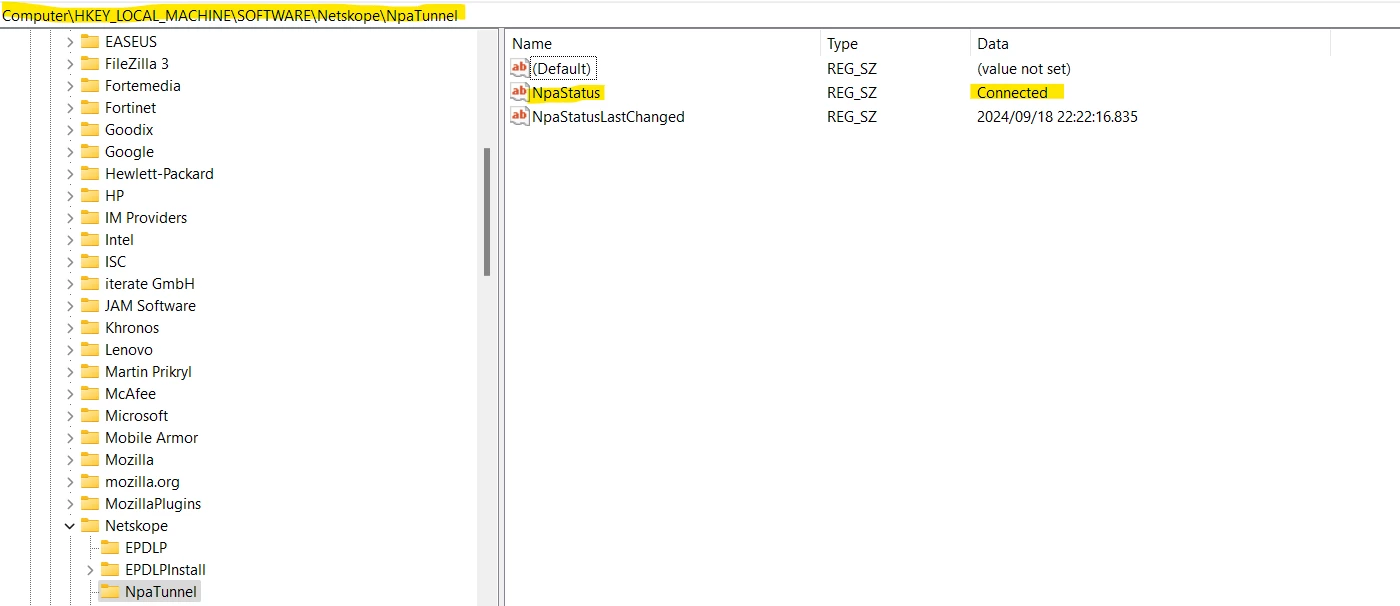The width and height of the screenshot is (1400, 606).
Task: Click the (Default) string value icon
Action: tap(520, 68)
